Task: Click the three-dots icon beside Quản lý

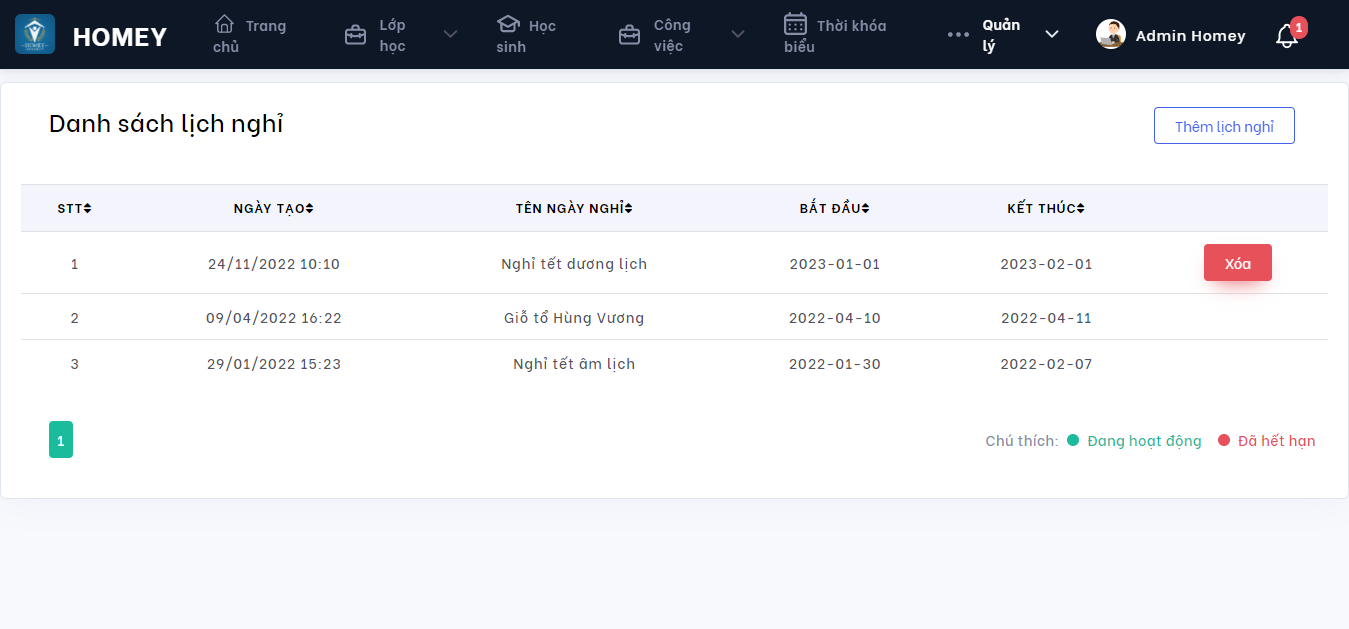Action: pos(958,35)
